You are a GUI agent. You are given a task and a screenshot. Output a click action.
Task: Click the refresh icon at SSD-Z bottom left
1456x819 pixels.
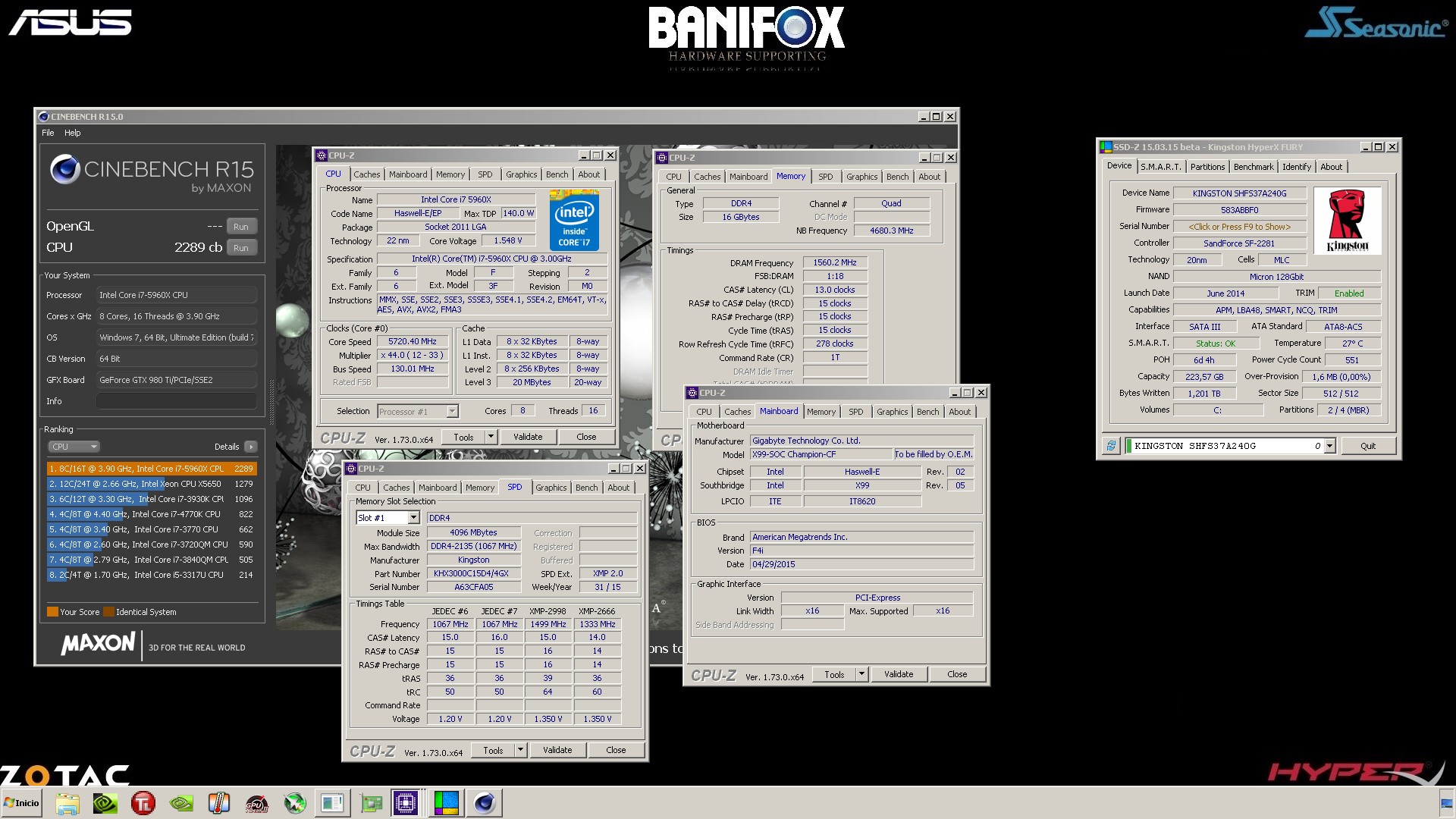(1111, 446)
